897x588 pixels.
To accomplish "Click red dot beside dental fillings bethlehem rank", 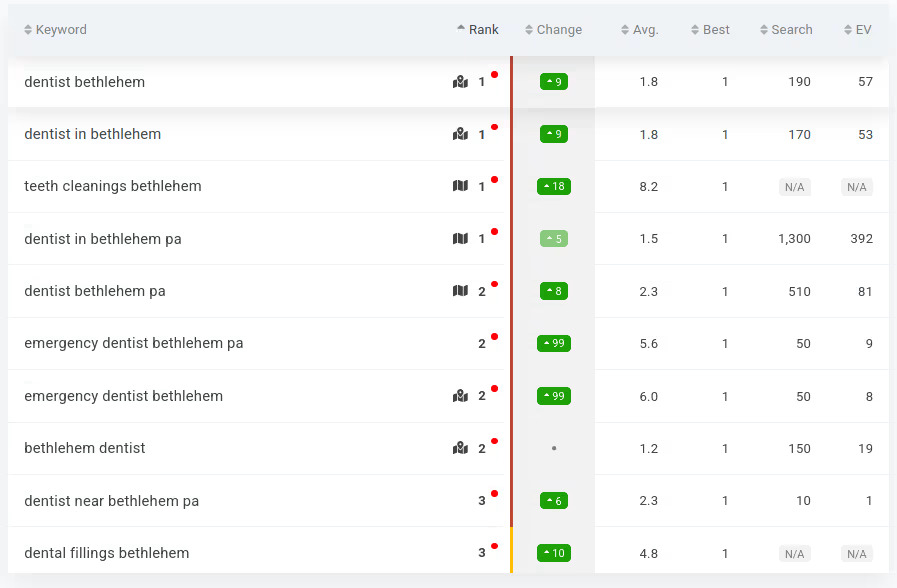I will pyautogui.click(x=494, y=546).
